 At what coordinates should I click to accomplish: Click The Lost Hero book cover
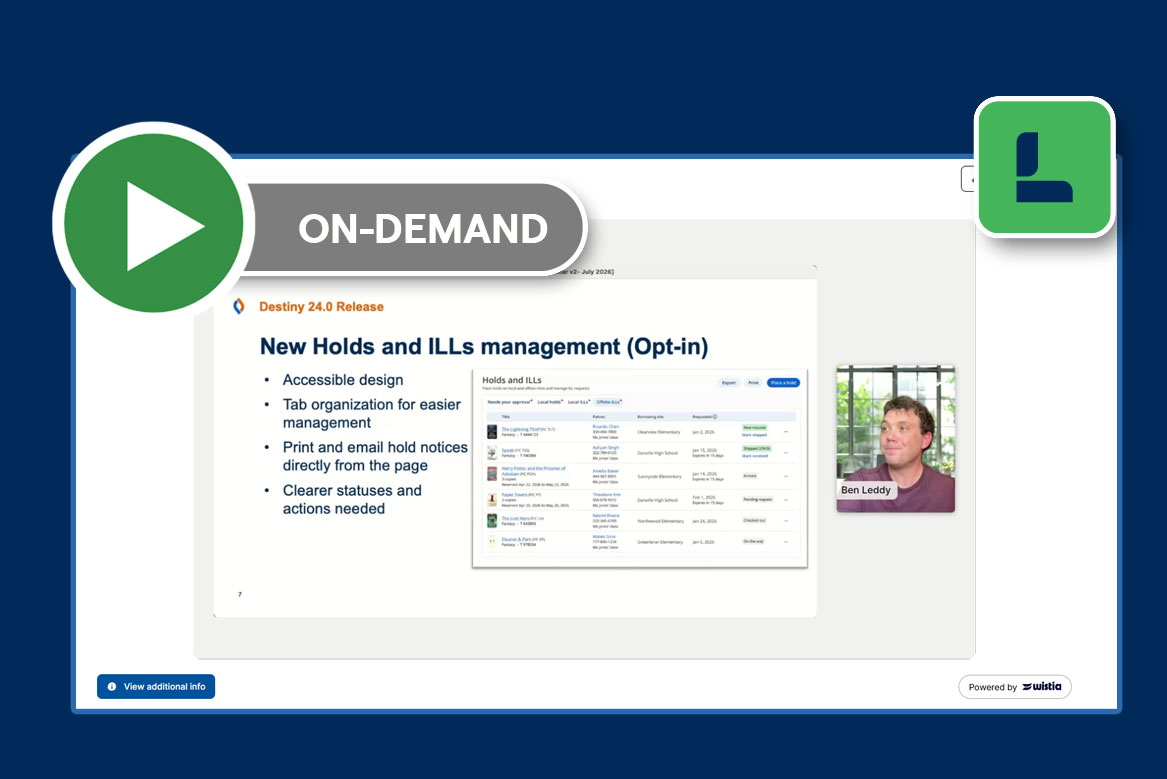492,521
